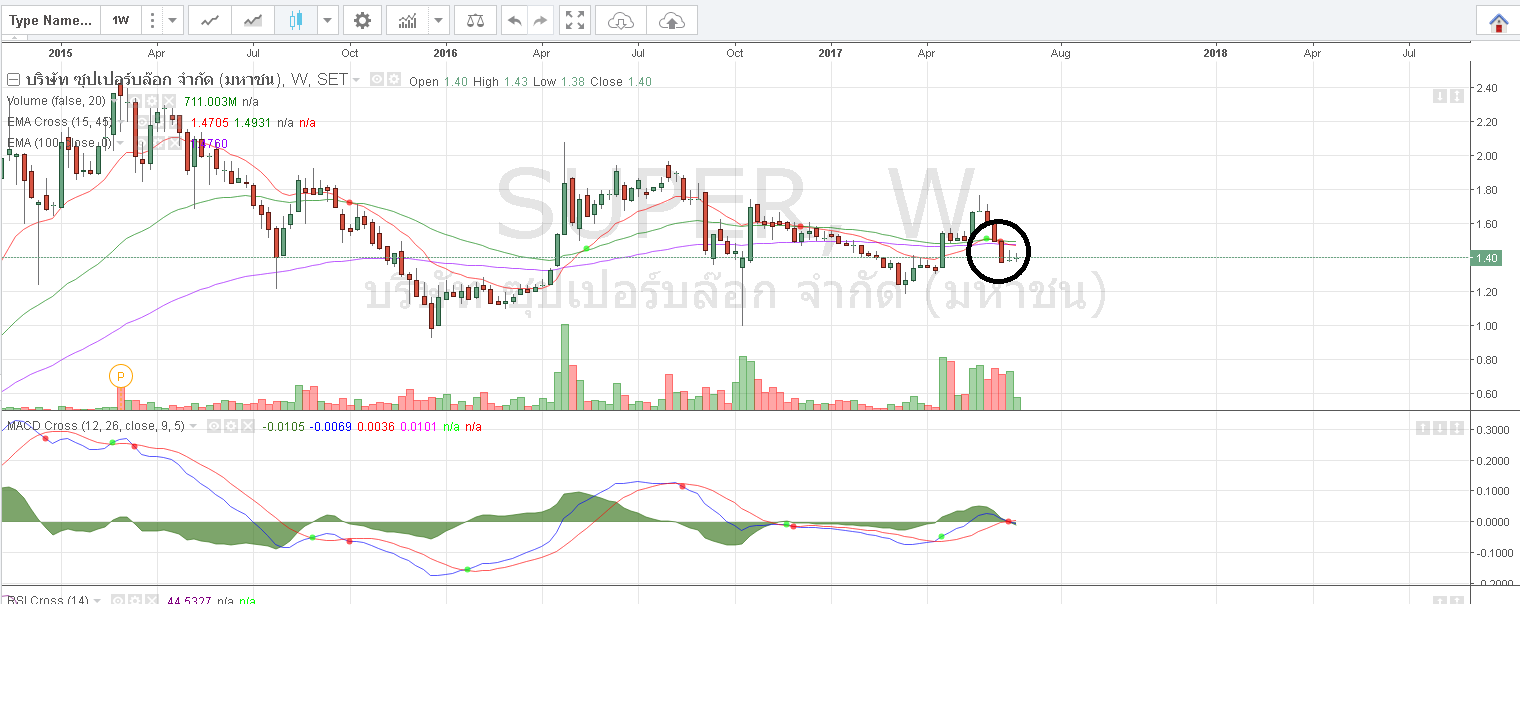This screenshot has width=1520, height=702.
Task: Undo the last chart action
Action: [514, 20]
